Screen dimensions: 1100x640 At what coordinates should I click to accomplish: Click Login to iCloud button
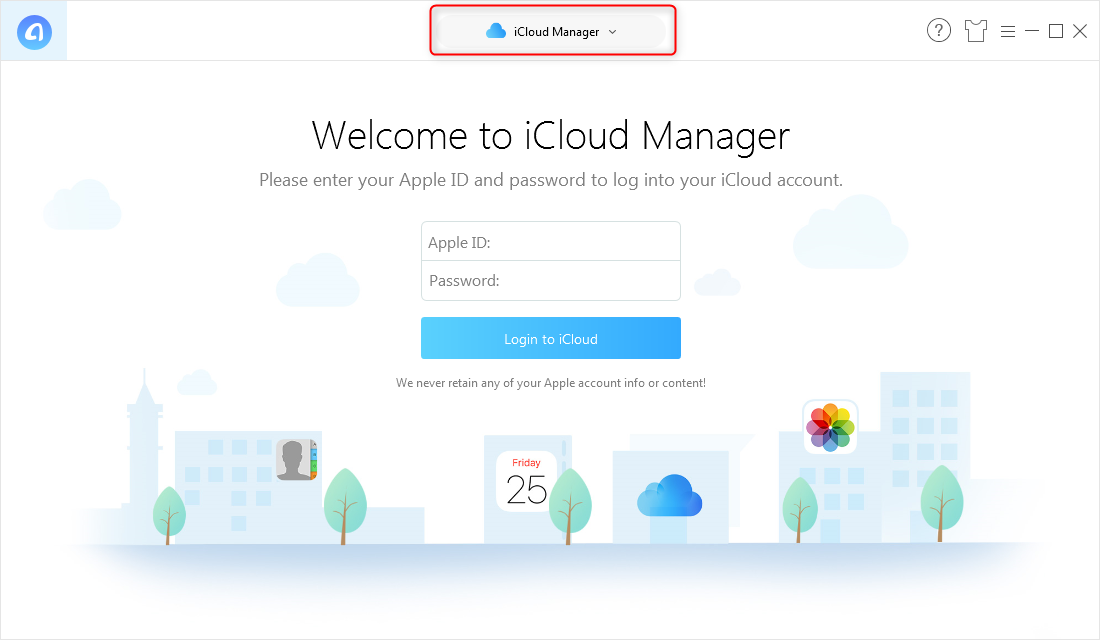(x=551, y=338)
